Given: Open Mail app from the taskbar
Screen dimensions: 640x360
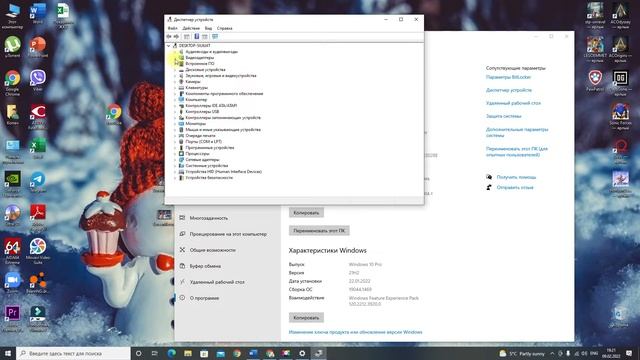Looking at the screenshot, I should tap(220, 353).
